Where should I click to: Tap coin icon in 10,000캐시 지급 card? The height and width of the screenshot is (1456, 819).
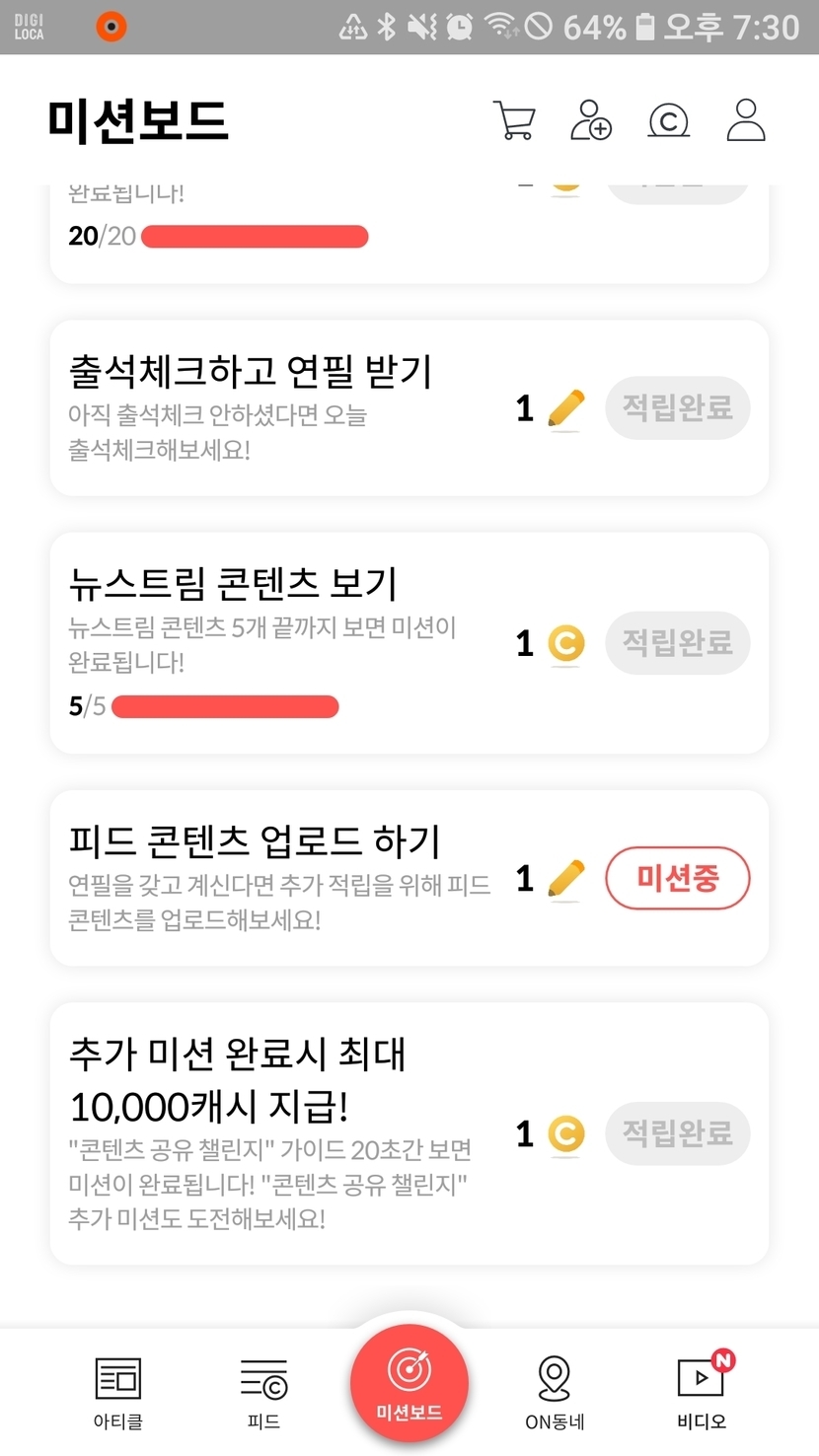coord(565,1133)
